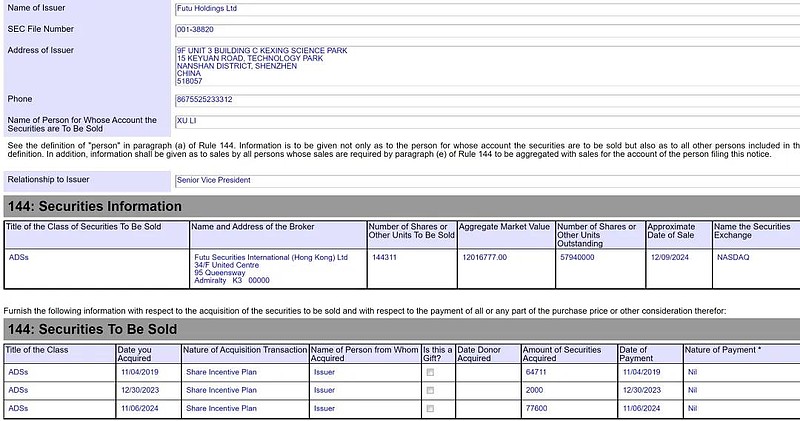
Task: Select the payment date '11/04/2019'
Action: [641, 372]
